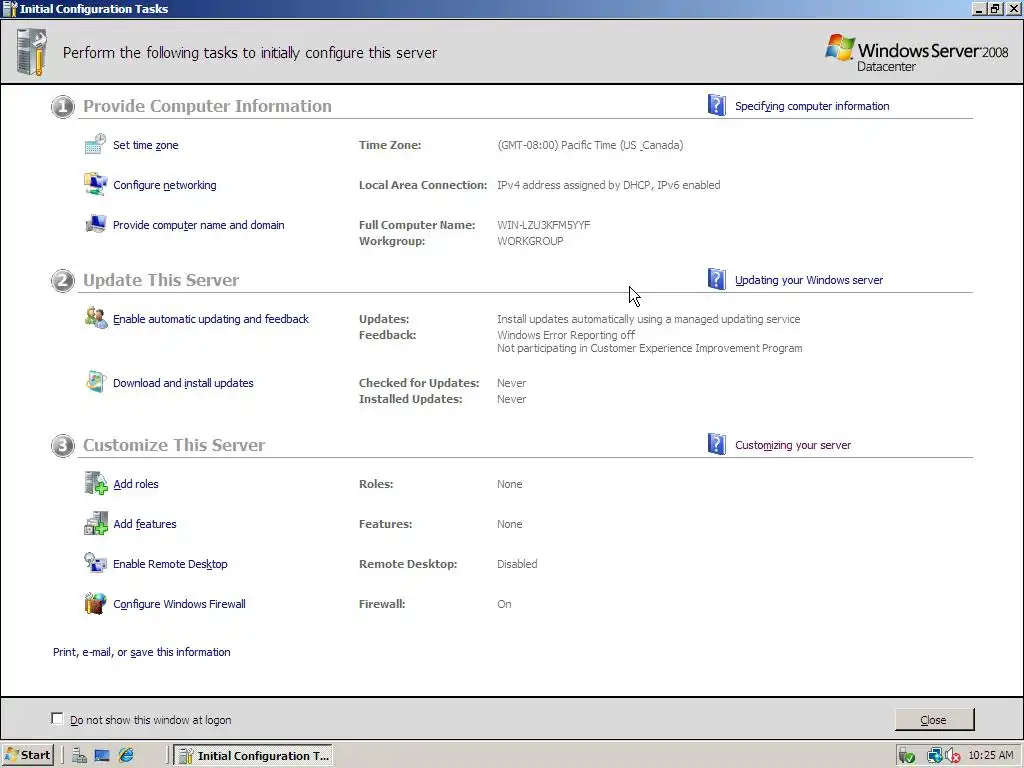The image size is (1024, 768).
Task: Launch Internet Explorer from quick launch
Action: [x=126, y=756]
